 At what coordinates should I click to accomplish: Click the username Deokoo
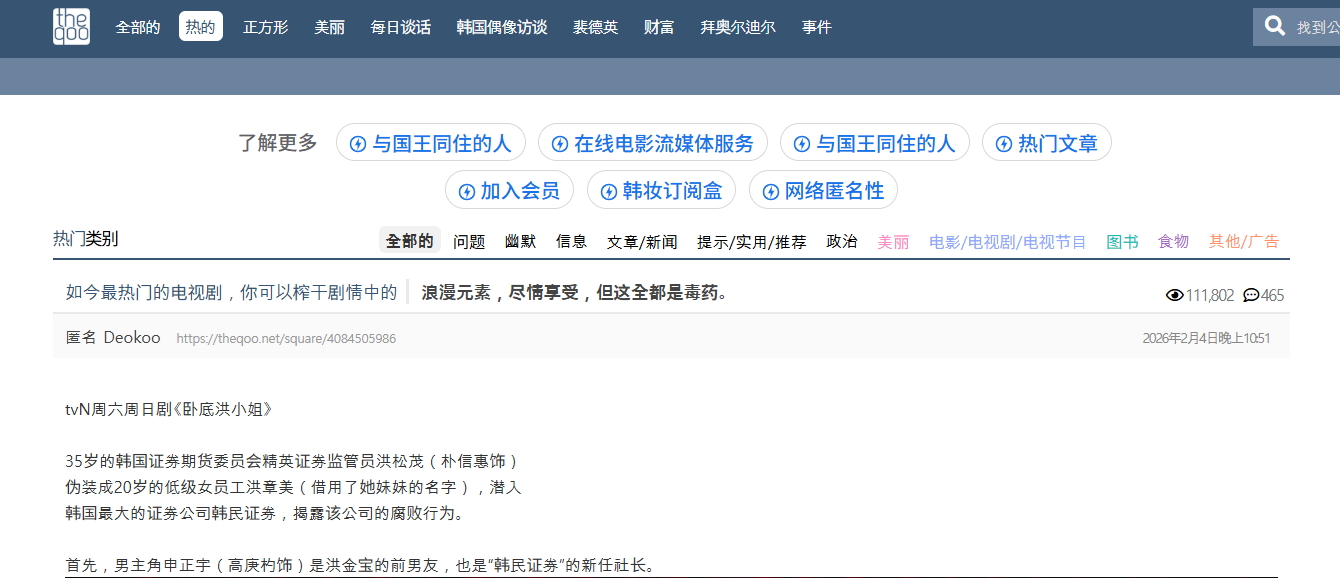132,337
